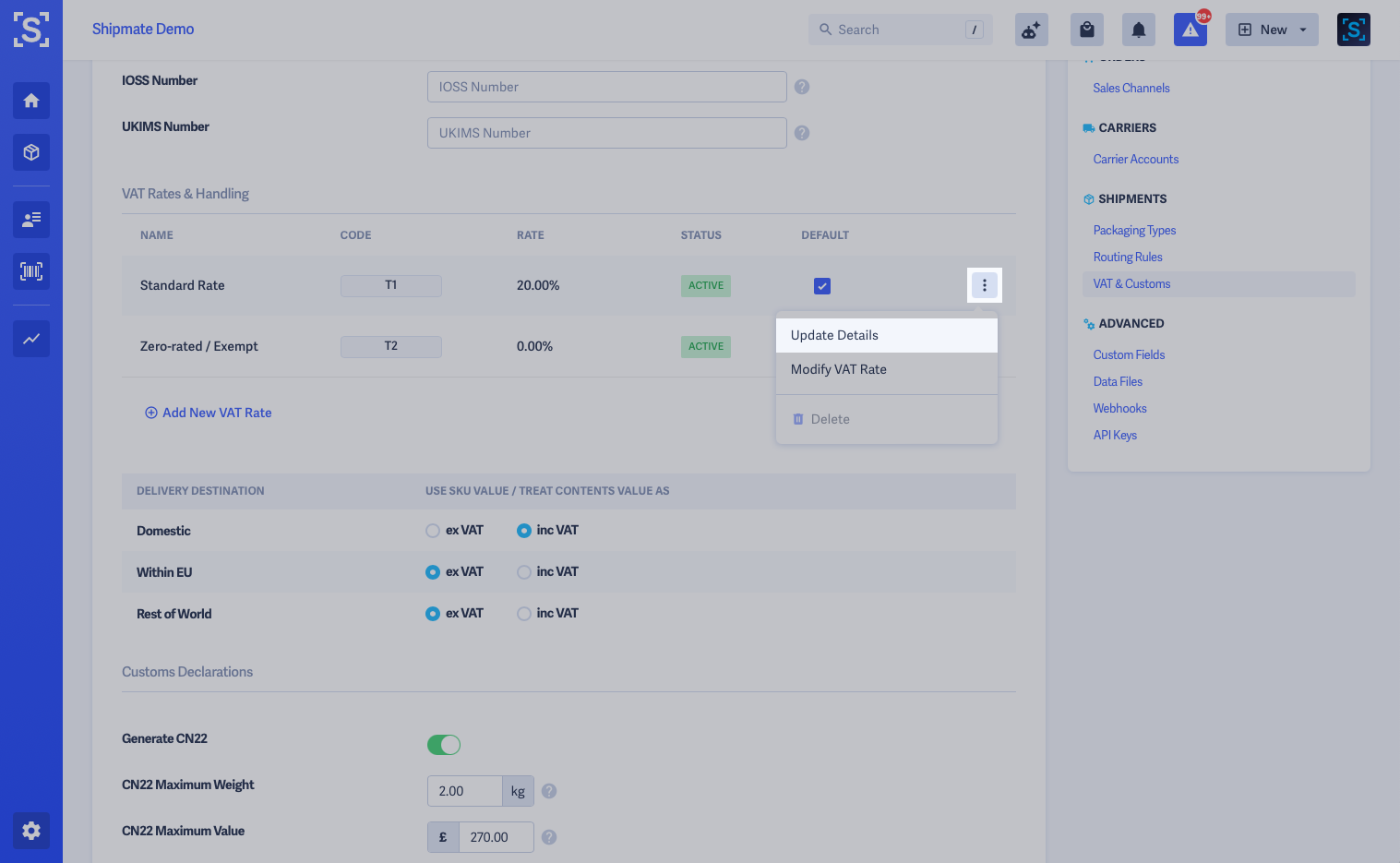Click the IOSS Number input field

tap(607, 87)
